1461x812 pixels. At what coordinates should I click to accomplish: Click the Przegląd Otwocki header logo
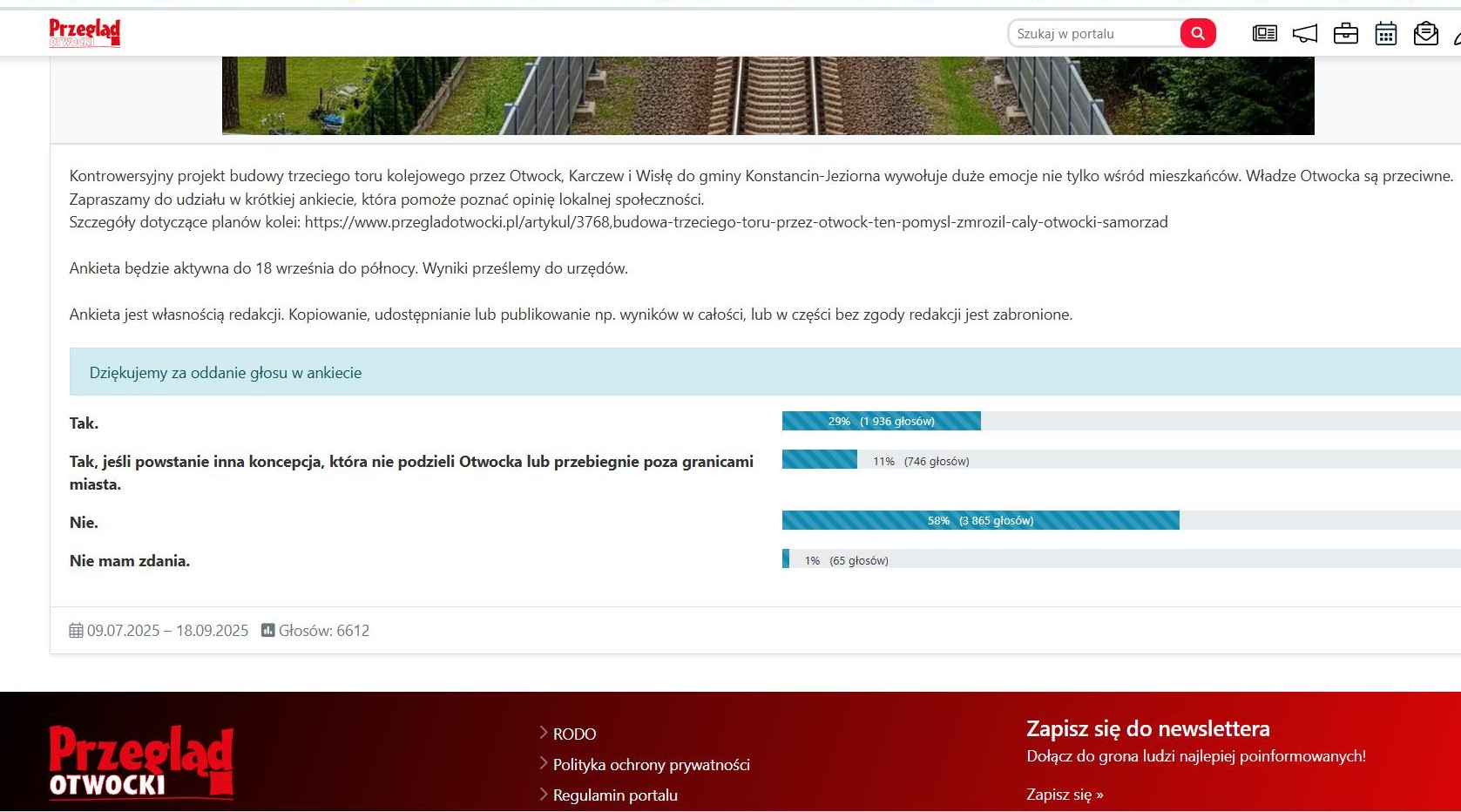pos(85,33)
